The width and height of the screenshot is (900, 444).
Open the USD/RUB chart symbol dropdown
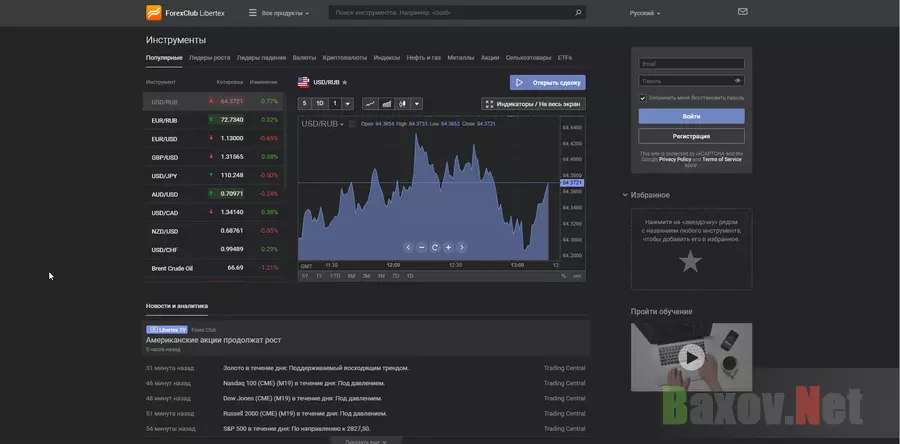323,124
